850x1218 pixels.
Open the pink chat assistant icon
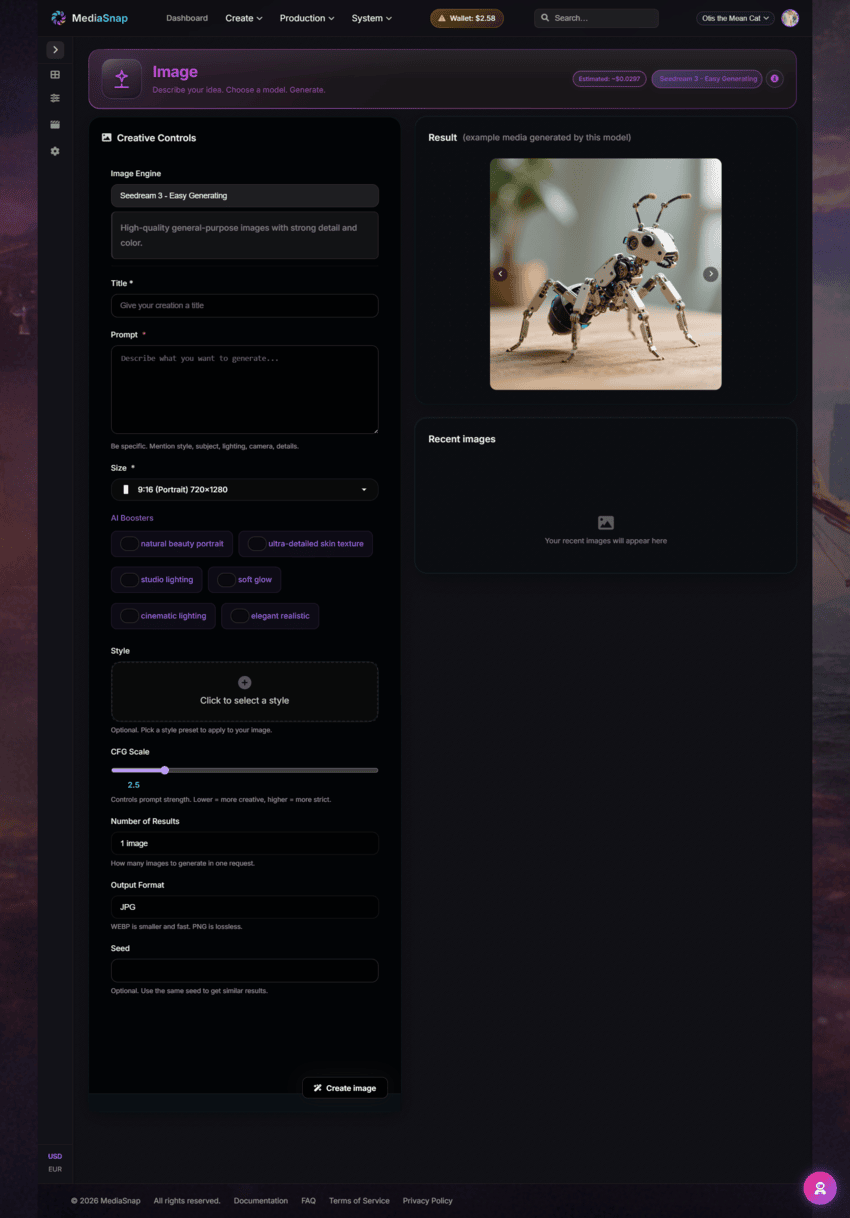819,1188
